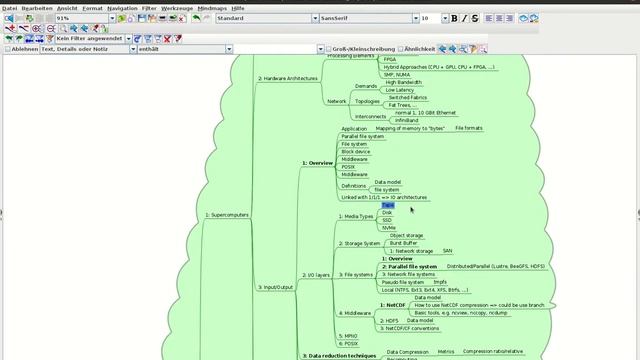This screenshot has width=640, height=360.
Task: Select the 3: Input/Output node
Action: pos(276,287)
